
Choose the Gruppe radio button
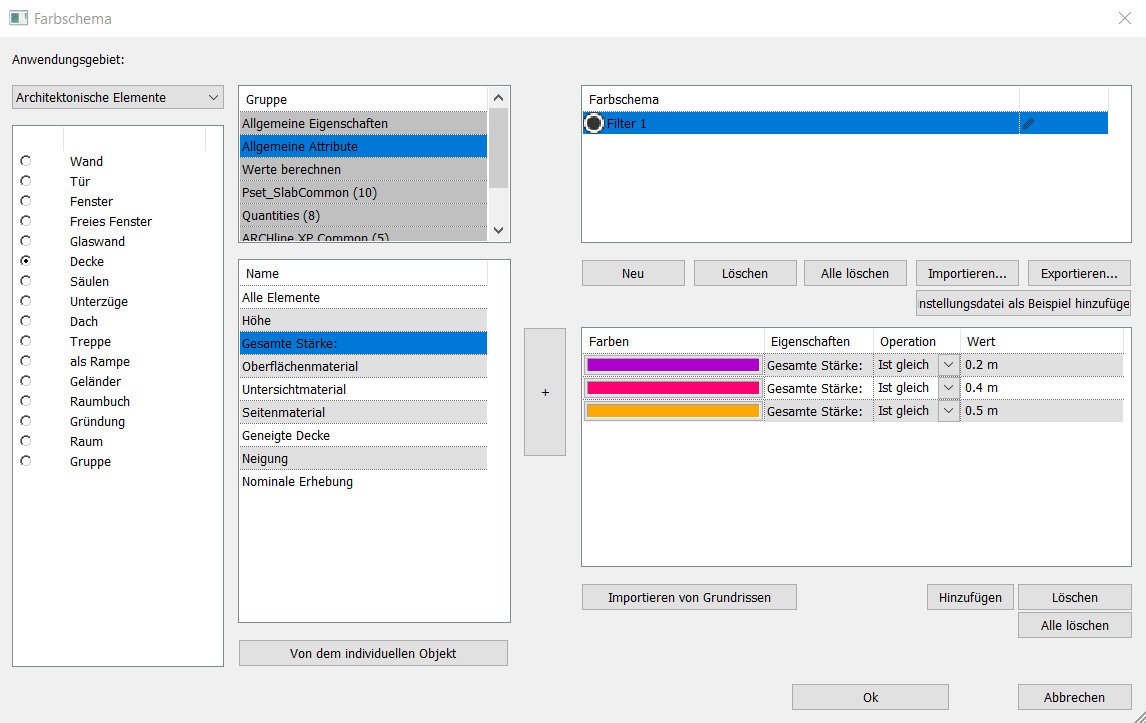coord(26,461)
